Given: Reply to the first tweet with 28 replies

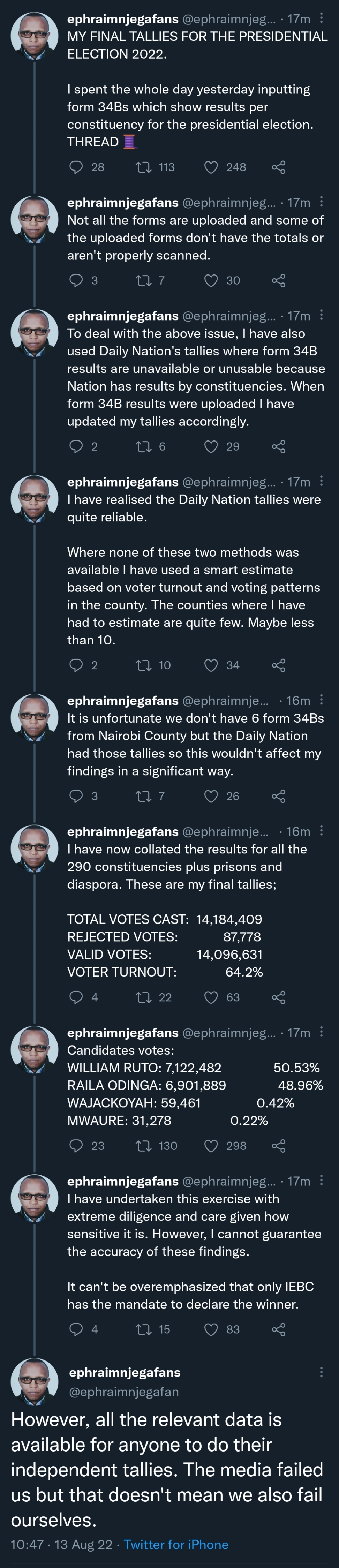Looking at the screenshot, I should pyautogui.click(x=76, y=167).
